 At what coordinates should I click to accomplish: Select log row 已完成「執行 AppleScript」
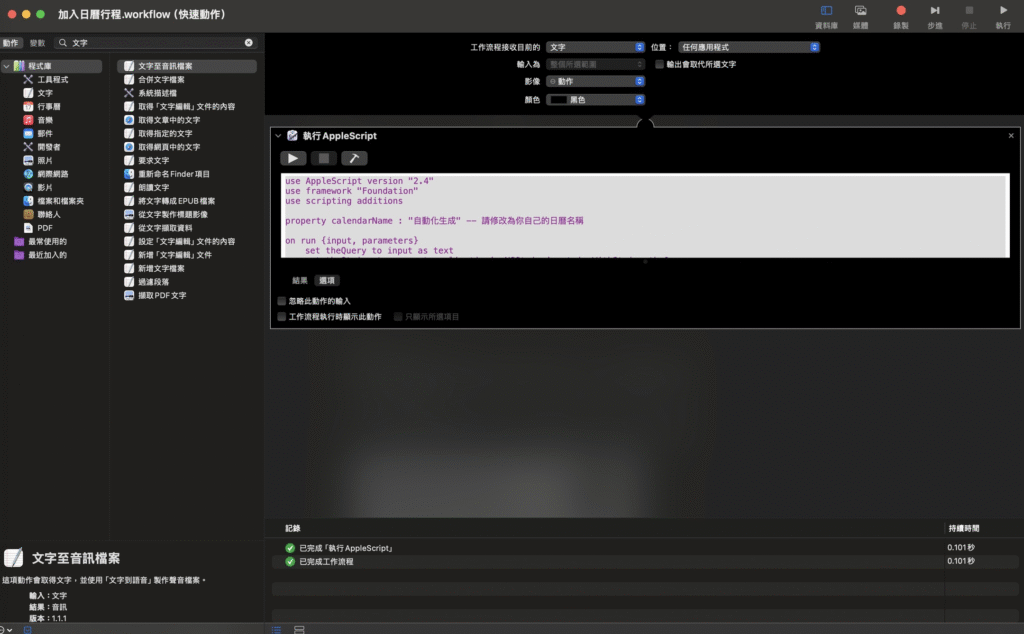(x=645, y=548)
